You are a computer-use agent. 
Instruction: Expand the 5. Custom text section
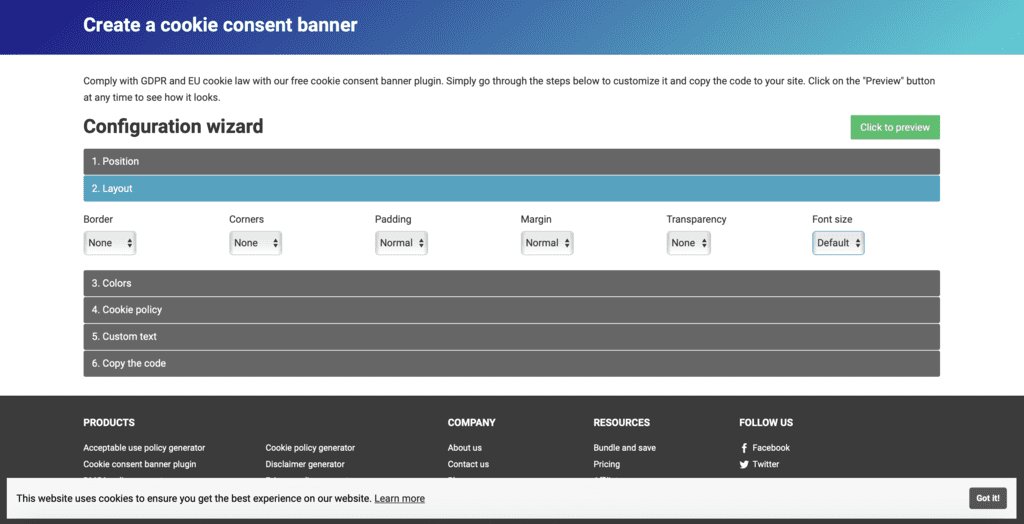point(511,337)
